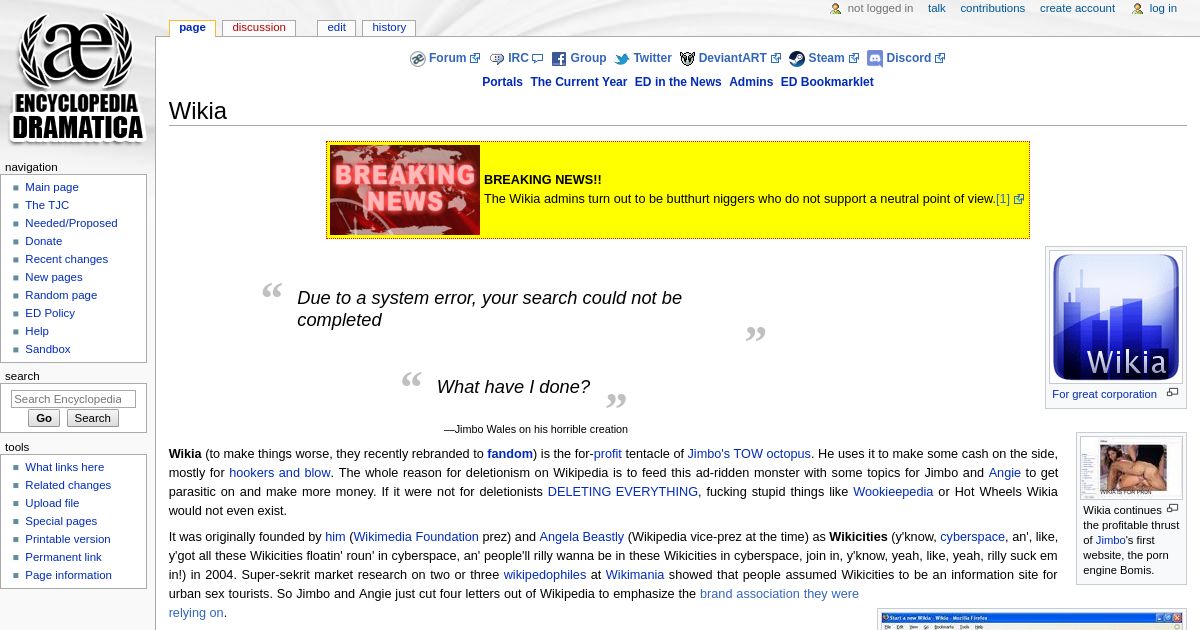Open Admins link
Viewport: 1200px width, 630px height.
click(x=751, y=82)
